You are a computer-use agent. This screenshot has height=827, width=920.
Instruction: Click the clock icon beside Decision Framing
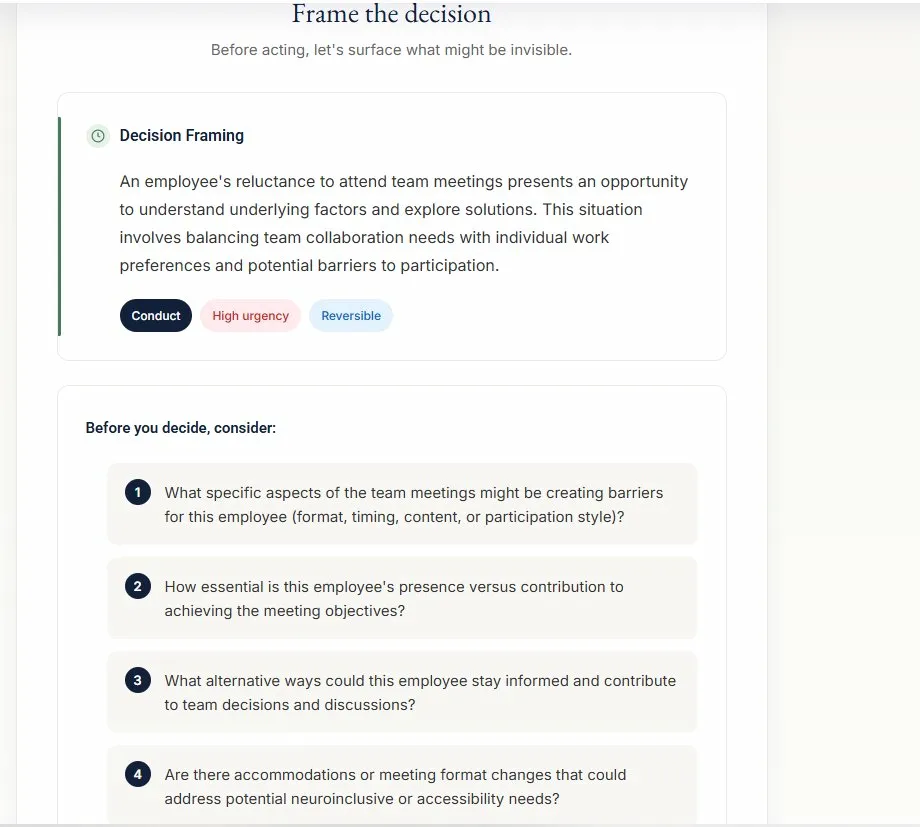click(x=97, y=136)
